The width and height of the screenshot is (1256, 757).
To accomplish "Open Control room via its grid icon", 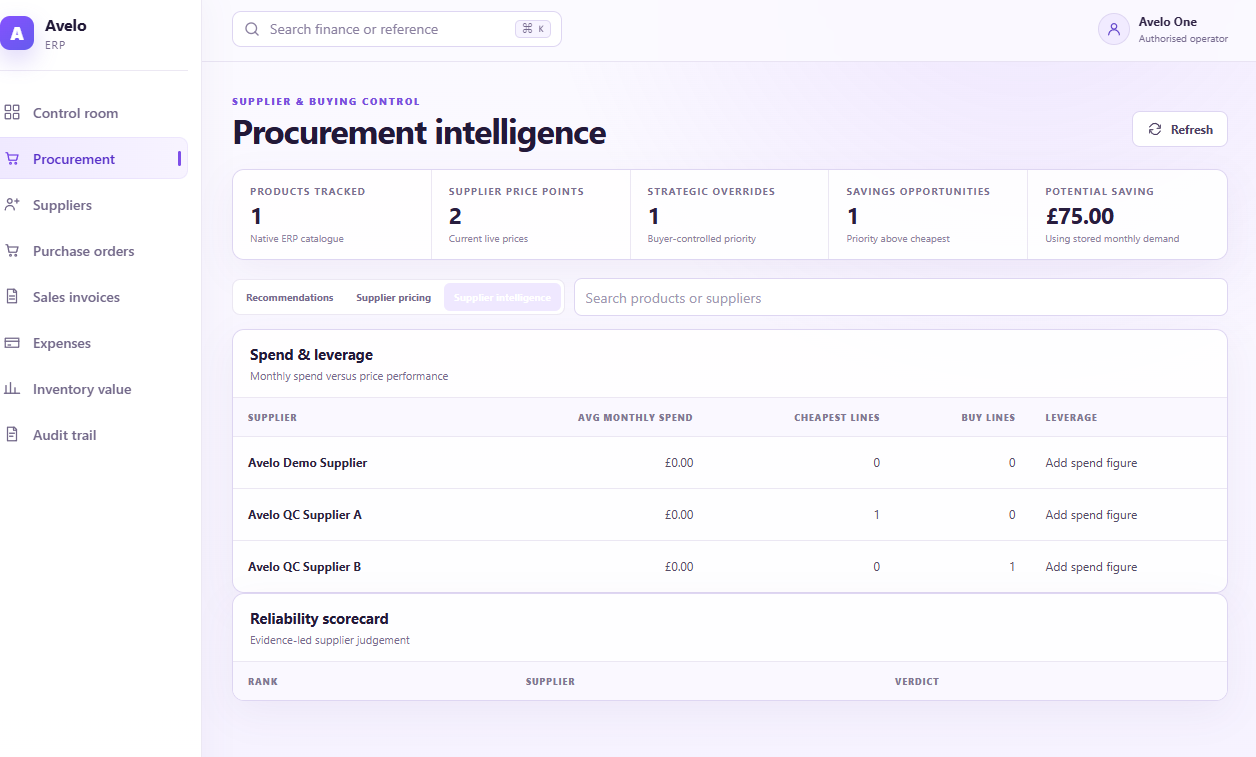I will coord(13,113).
